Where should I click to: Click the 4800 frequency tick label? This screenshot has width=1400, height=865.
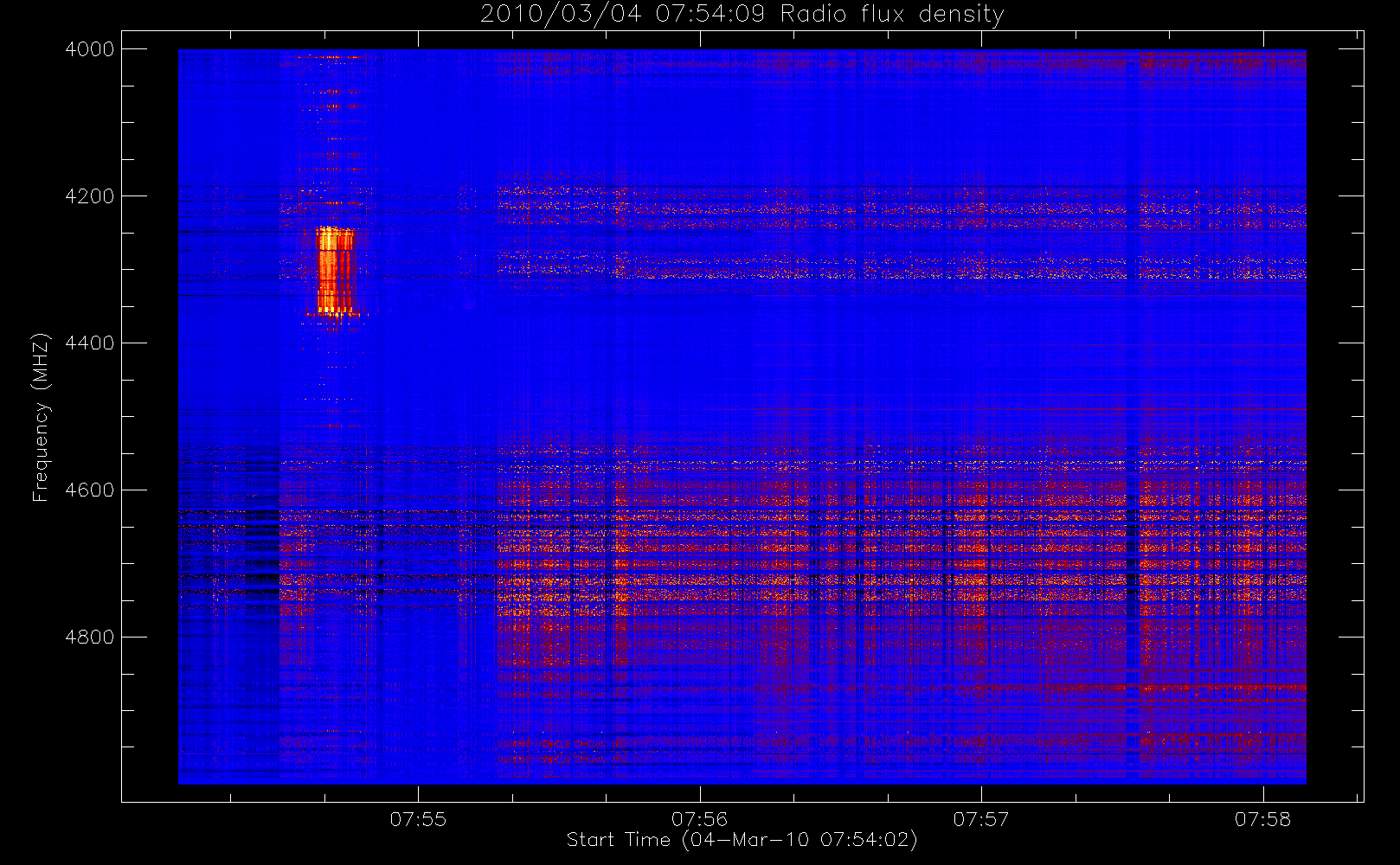[x=90, y=638]
